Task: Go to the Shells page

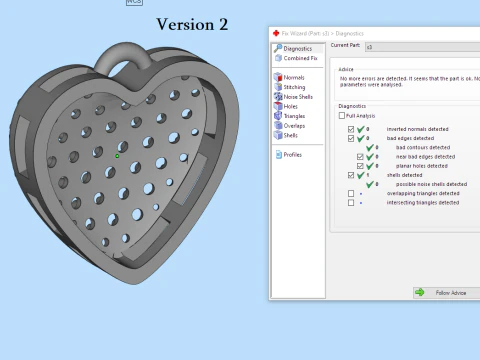Action: click(x=290, y=135)
